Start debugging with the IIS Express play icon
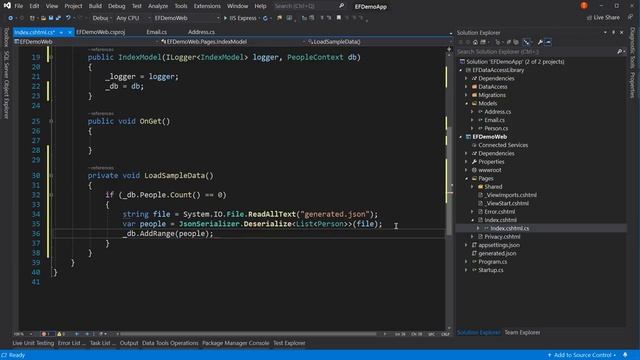The width and height of the screenshot is (640, 360). click(225, 18)
